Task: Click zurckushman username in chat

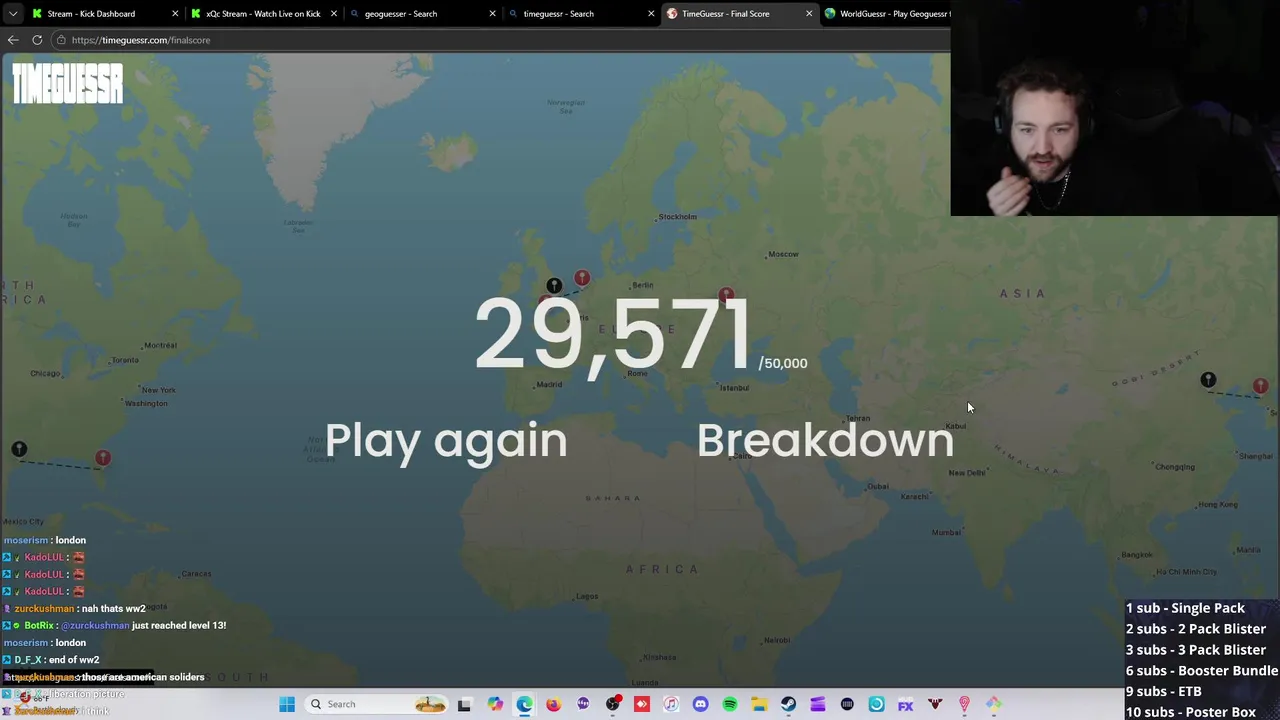Action: pos(44,608)
